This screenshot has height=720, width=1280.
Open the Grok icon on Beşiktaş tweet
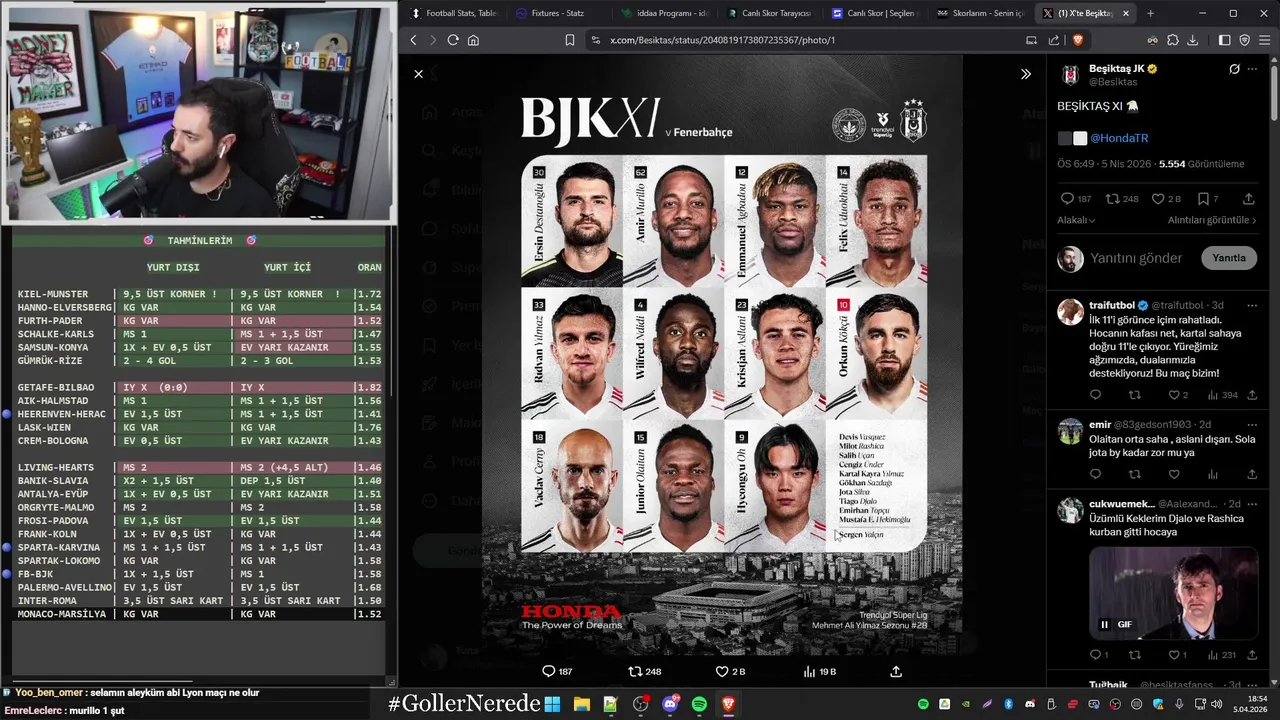pos(1234,69)
